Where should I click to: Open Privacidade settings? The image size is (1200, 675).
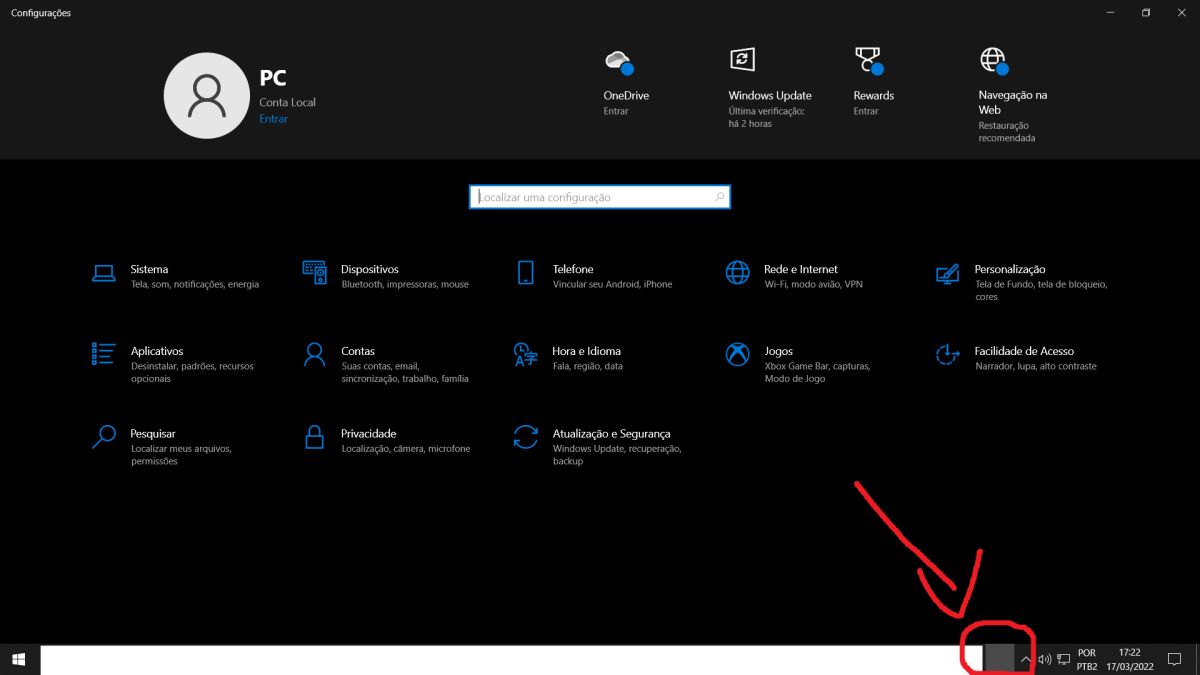(x=386, y=440)
